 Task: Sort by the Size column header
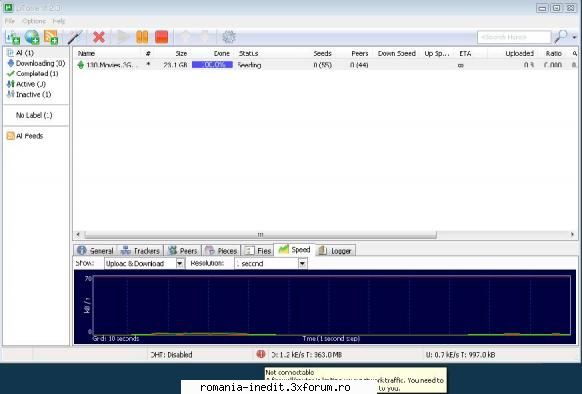click(181, 53)
